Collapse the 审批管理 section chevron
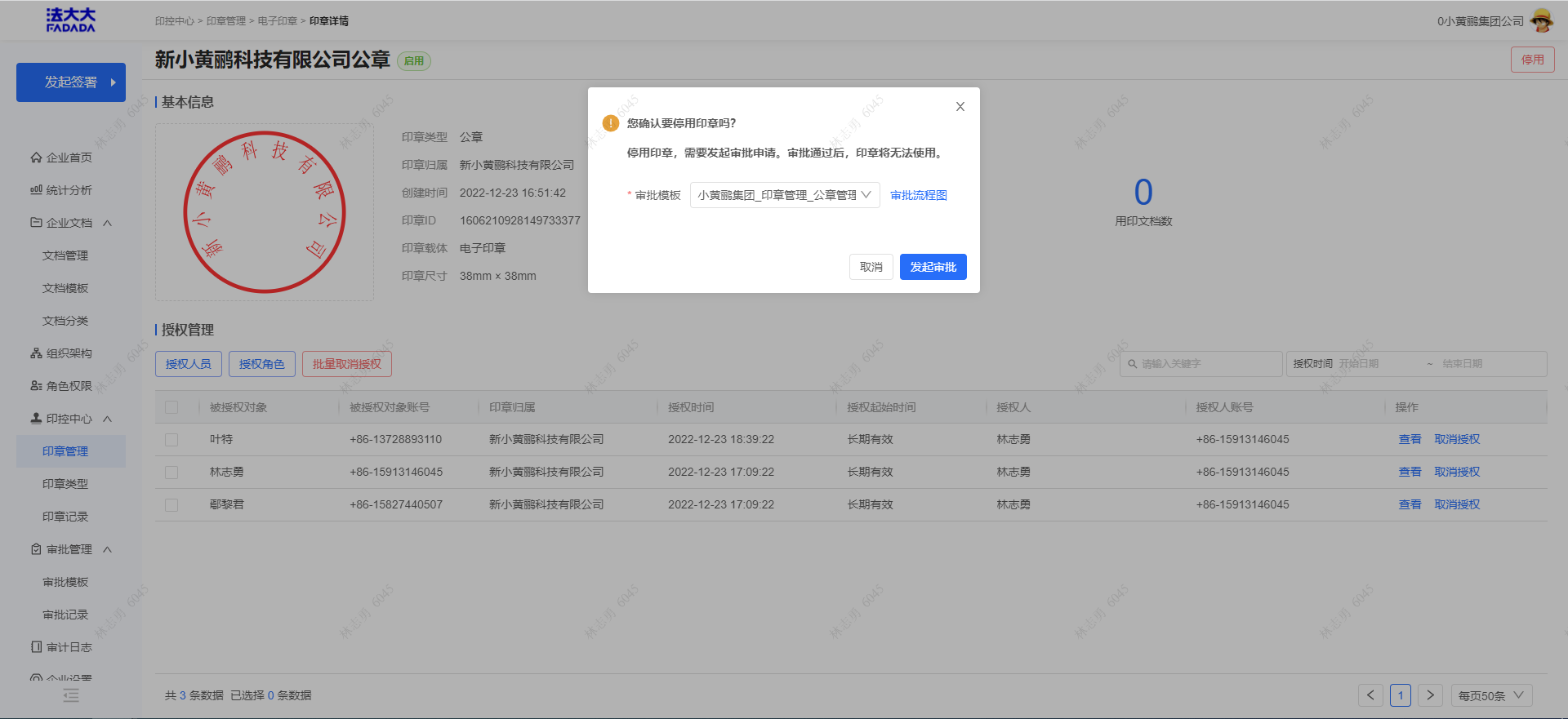Viewport: 1568px width, 719px height. (x=107, y=549)
